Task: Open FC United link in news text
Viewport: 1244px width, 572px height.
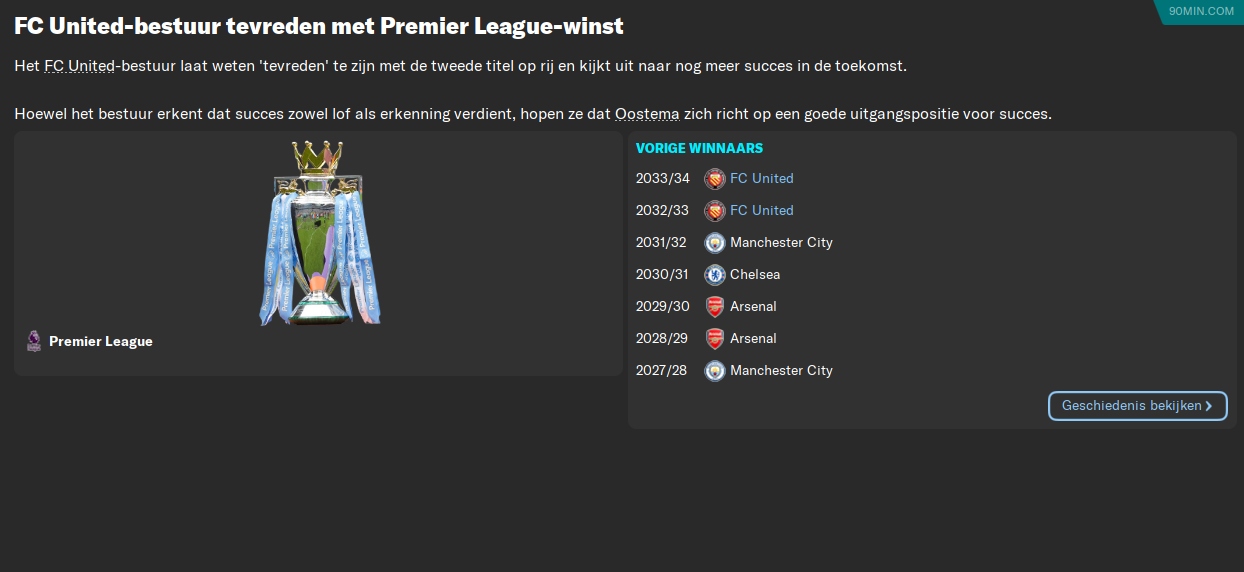Action: (x=80, y=66)
